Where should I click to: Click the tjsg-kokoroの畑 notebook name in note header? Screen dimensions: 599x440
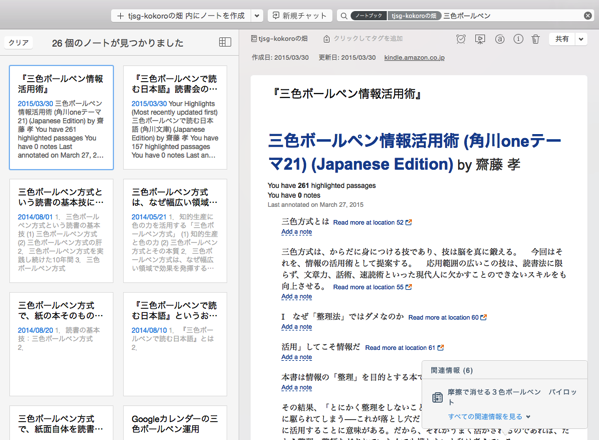pyautogui.click(x=283, y=39)
